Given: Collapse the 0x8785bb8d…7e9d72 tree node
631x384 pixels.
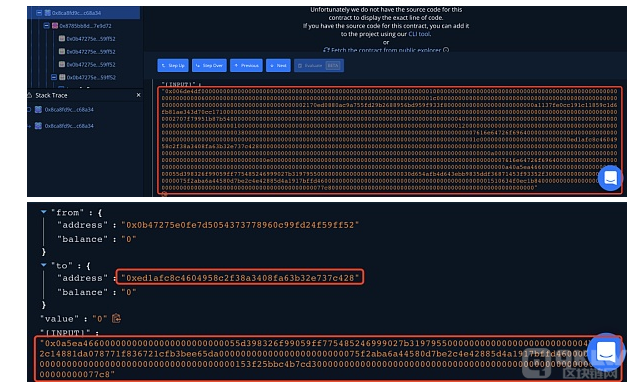Looking at the screenshot, I should (x=46, y=26).
